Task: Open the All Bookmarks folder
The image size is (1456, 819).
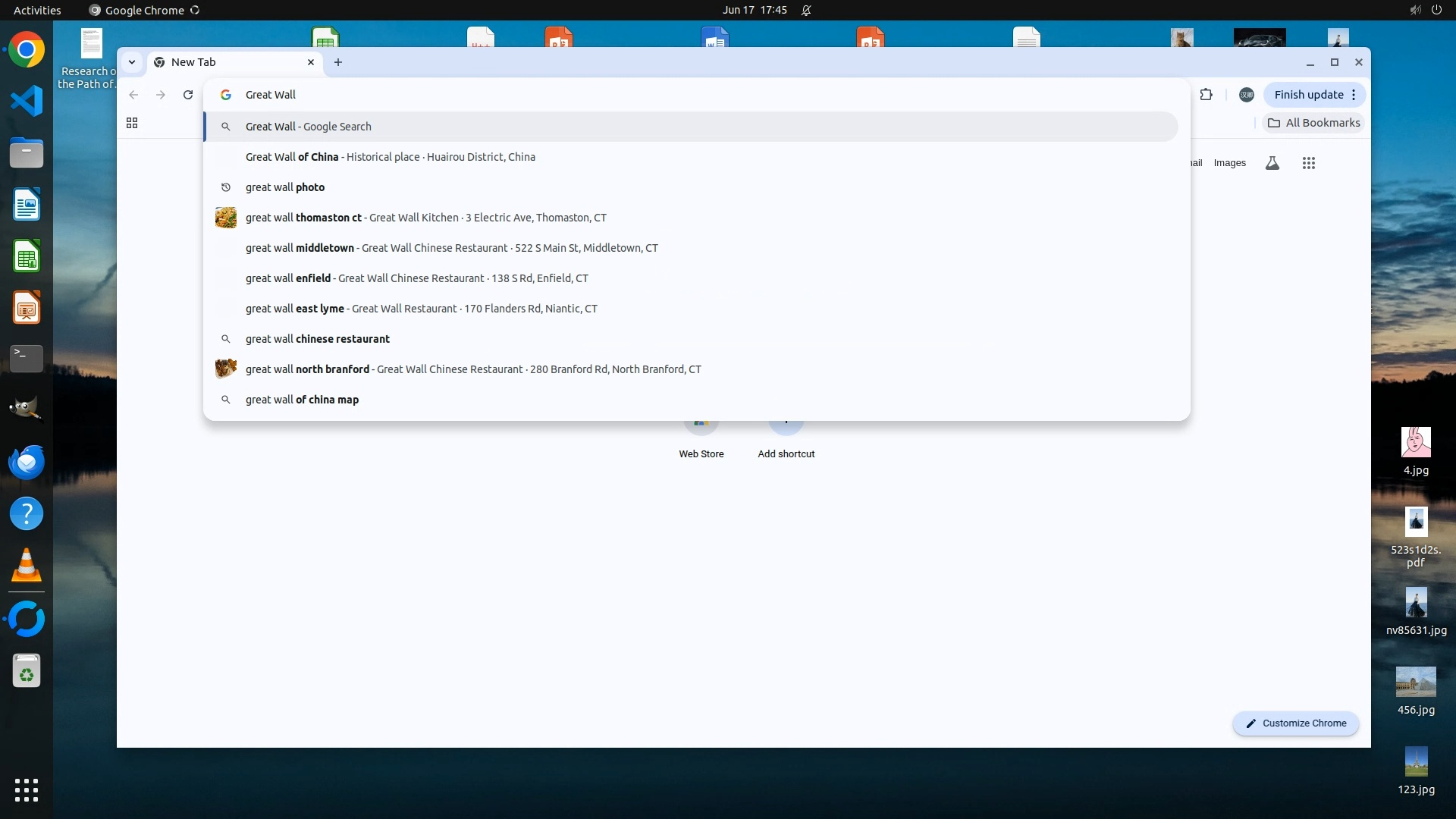Action: (x=1314, y=123)
